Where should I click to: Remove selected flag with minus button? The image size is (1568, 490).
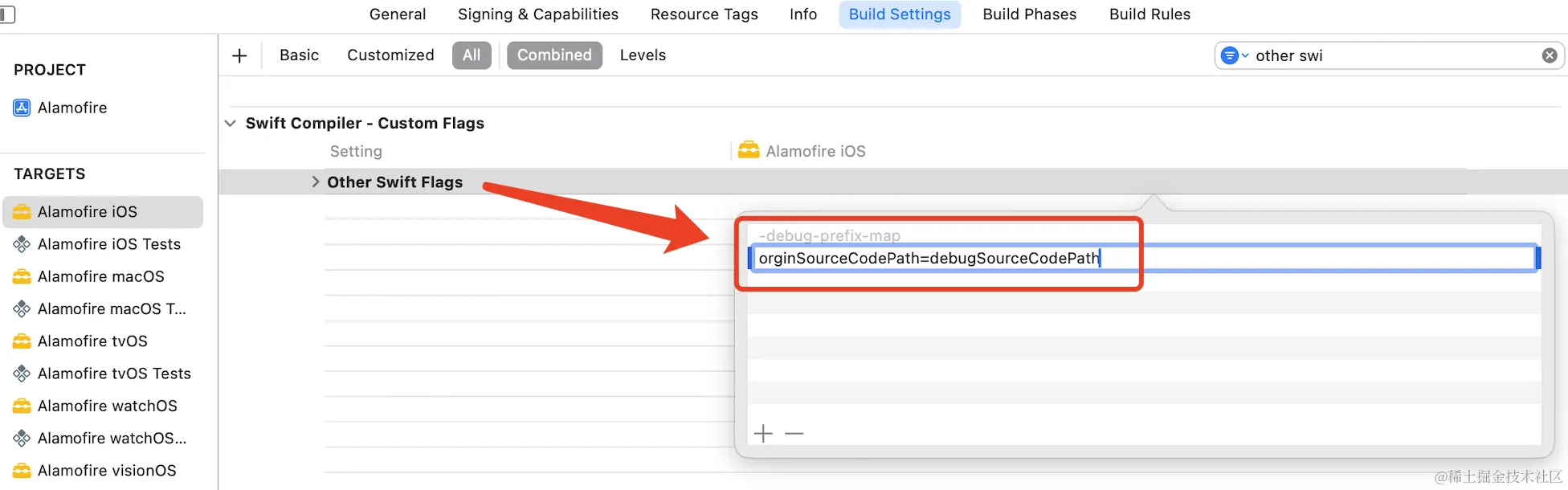tap(794, 434)
